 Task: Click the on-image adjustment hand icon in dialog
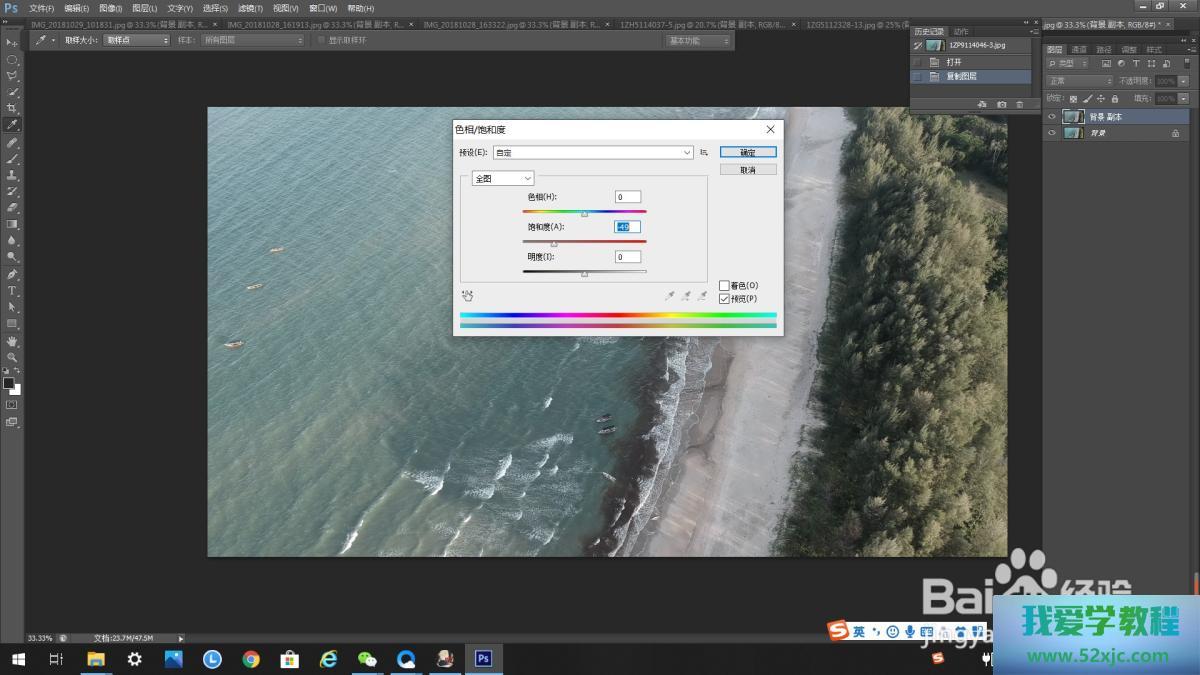tap(467, 296)
